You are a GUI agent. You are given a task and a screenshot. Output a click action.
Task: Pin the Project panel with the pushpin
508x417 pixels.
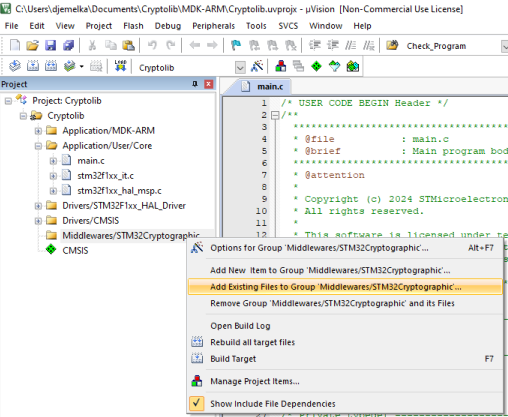[x=195, y=84]
